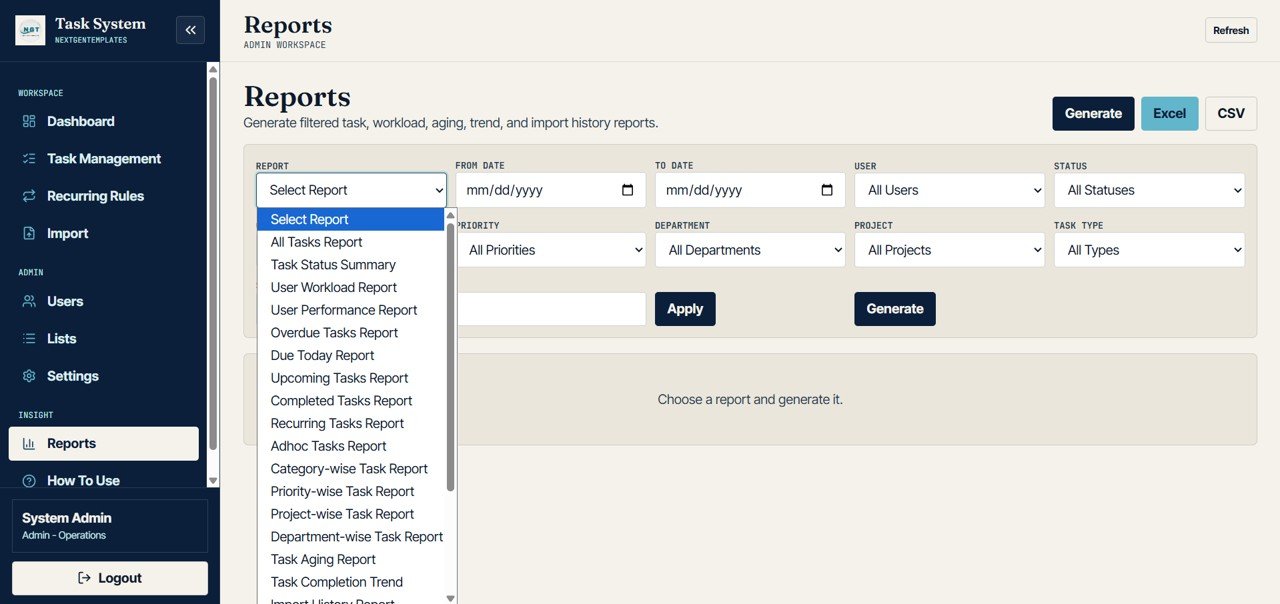1280x604 pixels.
Task: Open the Task Type filter dropdown
Action: point(1149,250)
